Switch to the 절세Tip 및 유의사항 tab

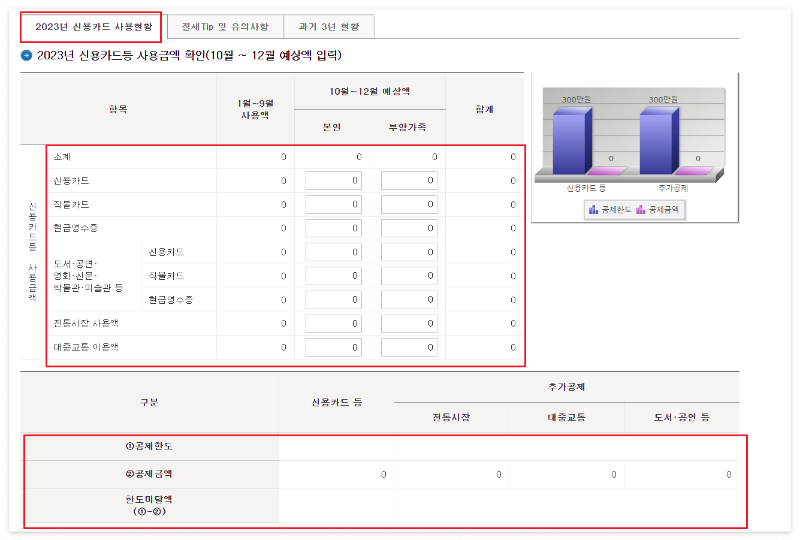point(225,27)
